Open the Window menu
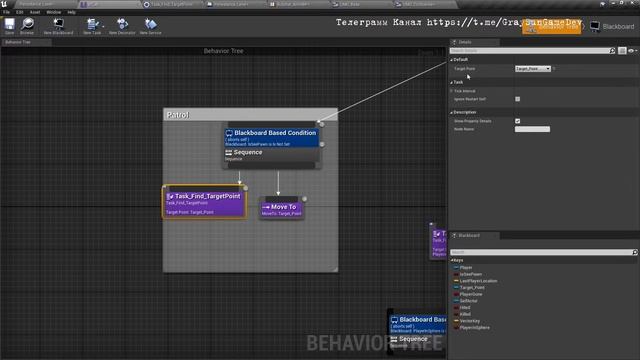The height and width of the screenshot is (360, 640). coord(53,12)
